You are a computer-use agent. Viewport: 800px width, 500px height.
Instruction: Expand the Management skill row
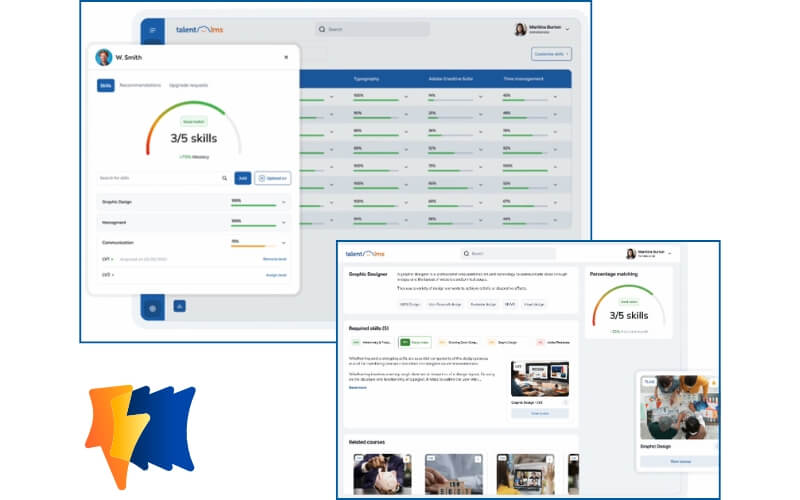pyautogui.click(x=284, y=222)
